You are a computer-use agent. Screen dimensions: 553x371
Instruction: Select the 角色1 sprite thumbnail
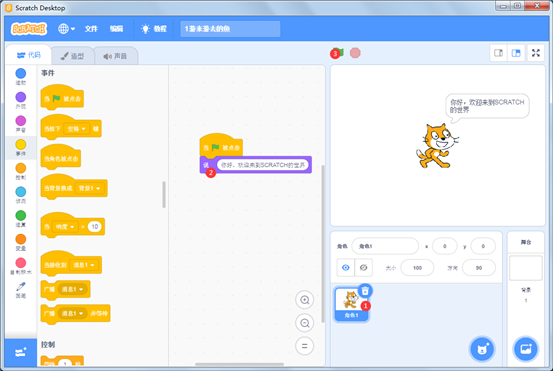351,304
